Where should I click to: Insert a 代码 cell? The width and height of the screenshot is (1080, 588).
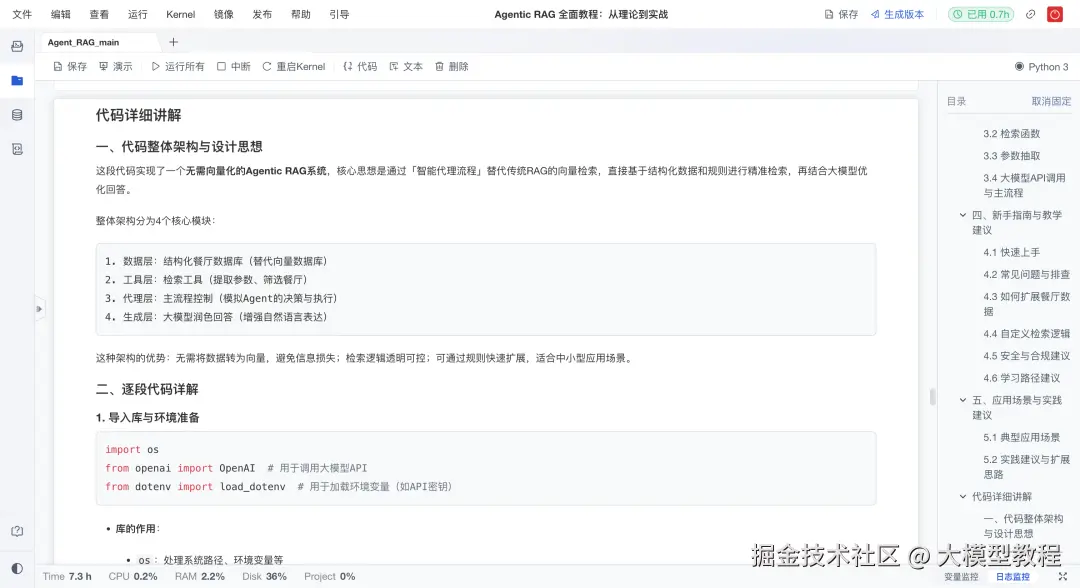point(360,67)
